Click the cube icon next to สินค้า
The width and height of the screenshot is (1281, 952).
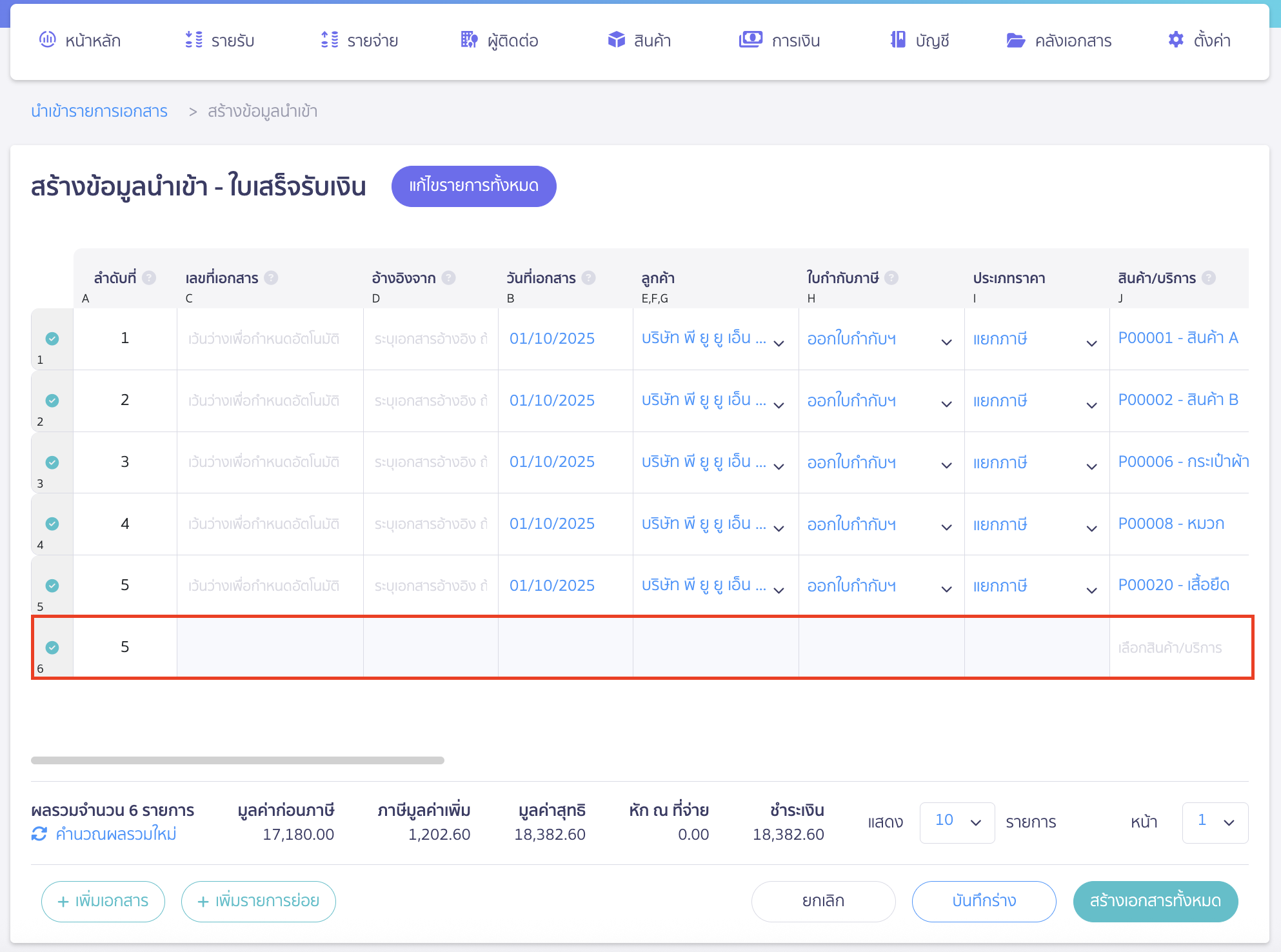coord(616,40)
